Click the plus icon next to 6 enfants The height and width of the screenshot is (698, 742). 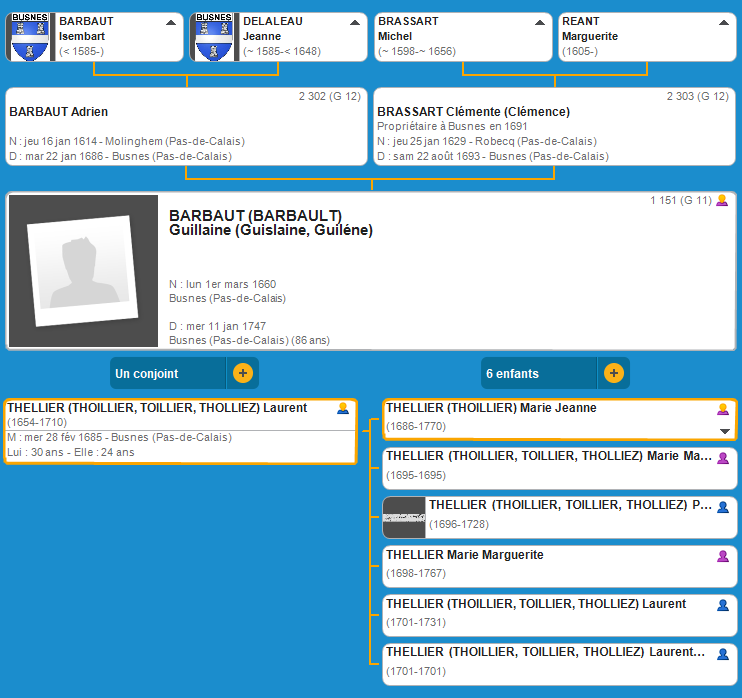(x=614, y=373)
